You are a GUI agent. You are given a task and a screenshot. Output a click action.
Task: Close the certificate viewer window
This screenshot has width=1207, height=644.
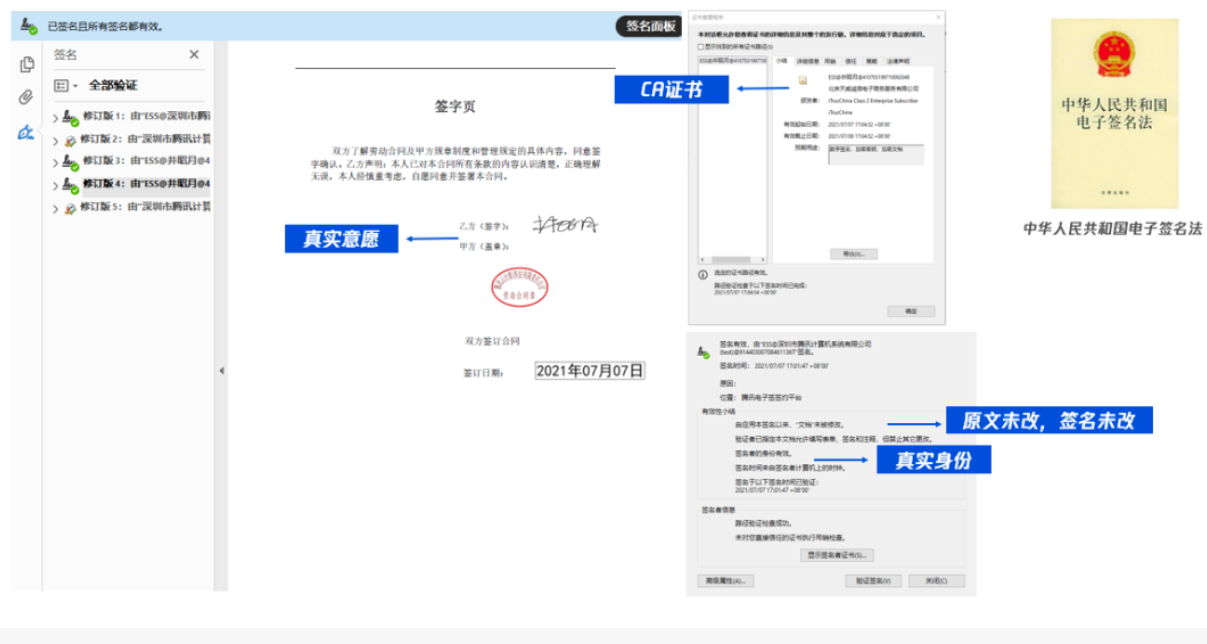[x=938, y=18]
